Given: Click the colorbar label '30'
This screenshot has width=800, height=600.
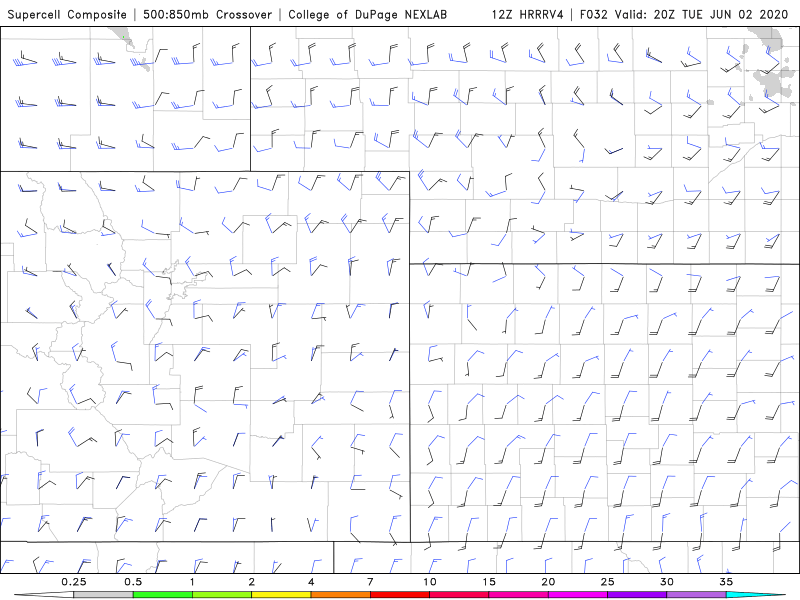Looking at the screenshot, I should tap(667, 582).
